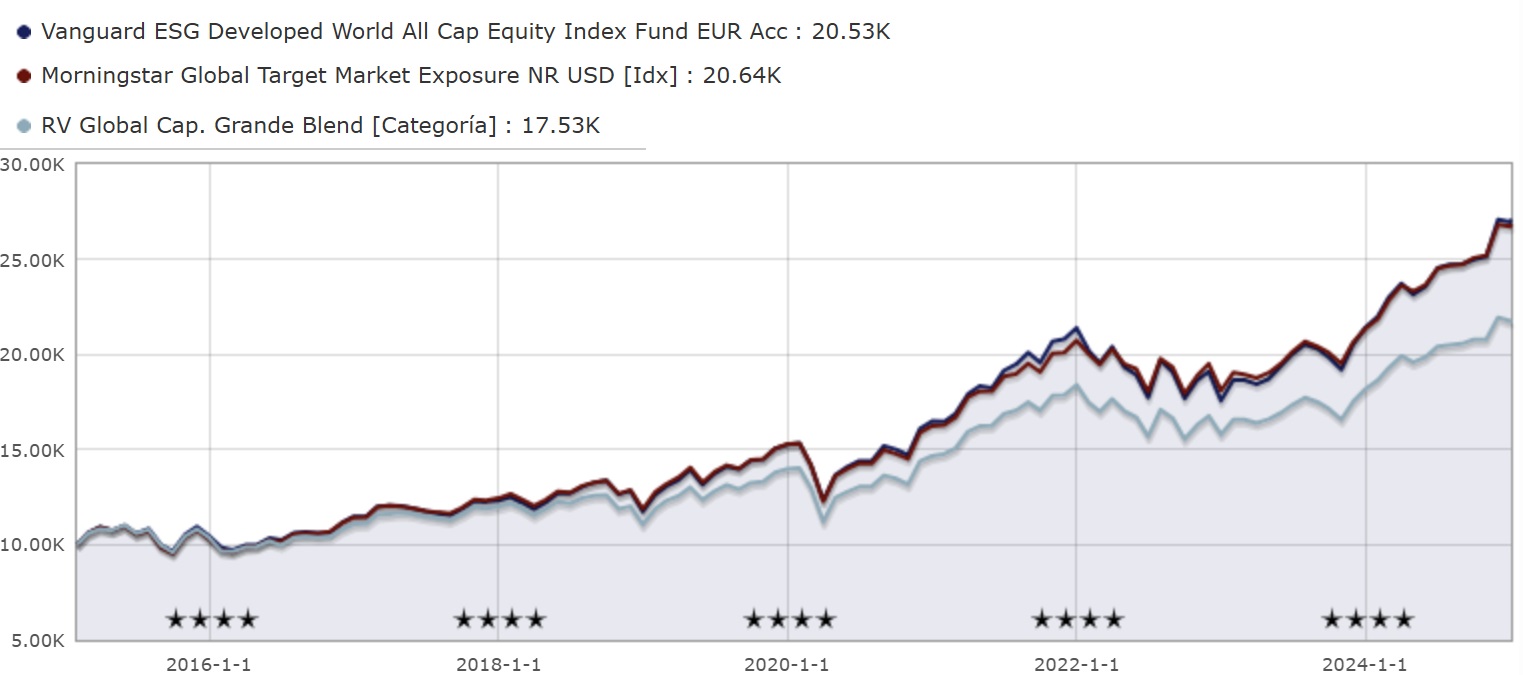This screenshot has width=1523, height=675.
Task: Click the star rating above 2020-1-1
Action: (789, 620)
